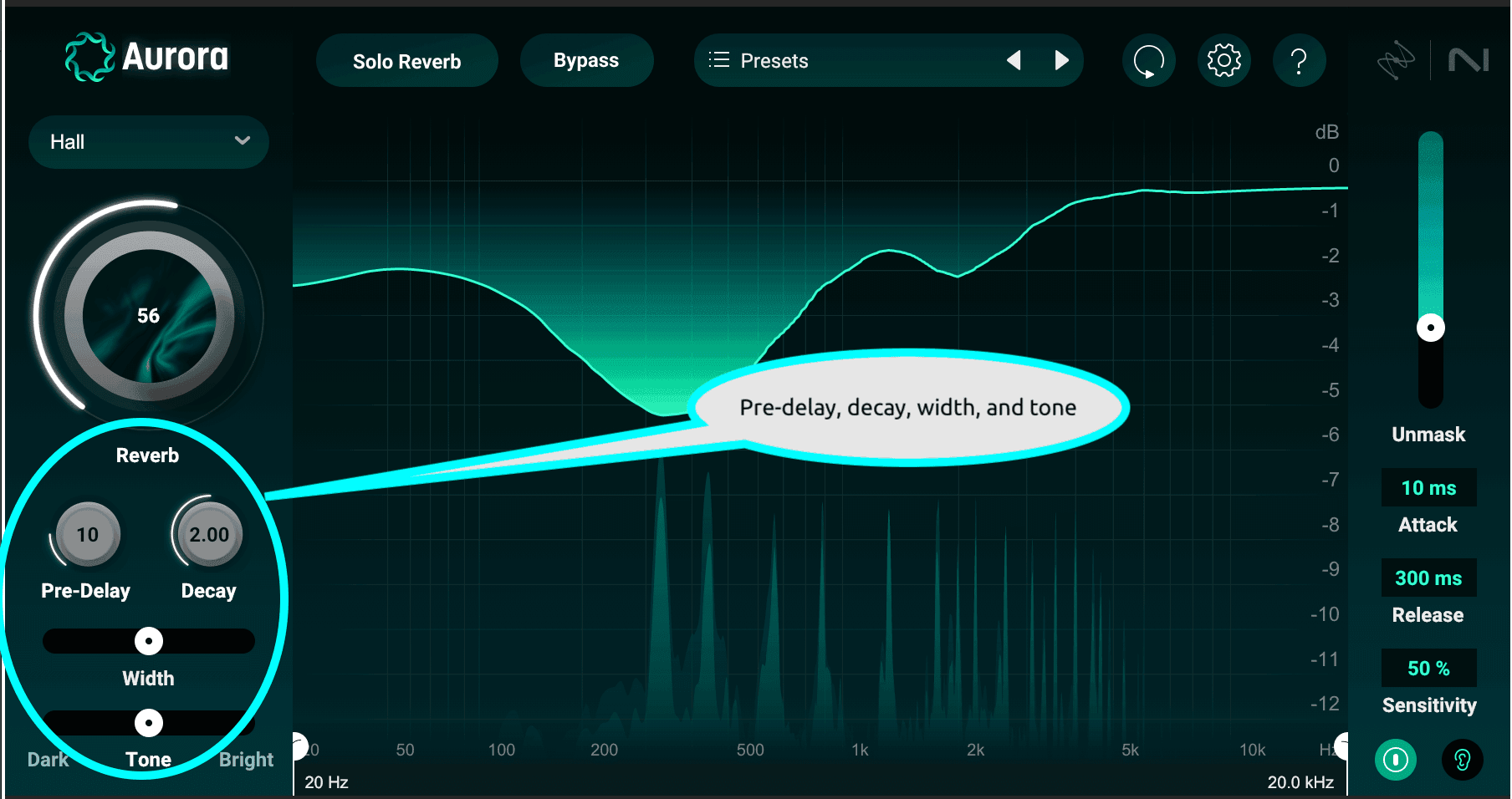Click the main Reverb amount knob 56
Viewport: 1512px width, 799px height.
(x=149, y=316)
